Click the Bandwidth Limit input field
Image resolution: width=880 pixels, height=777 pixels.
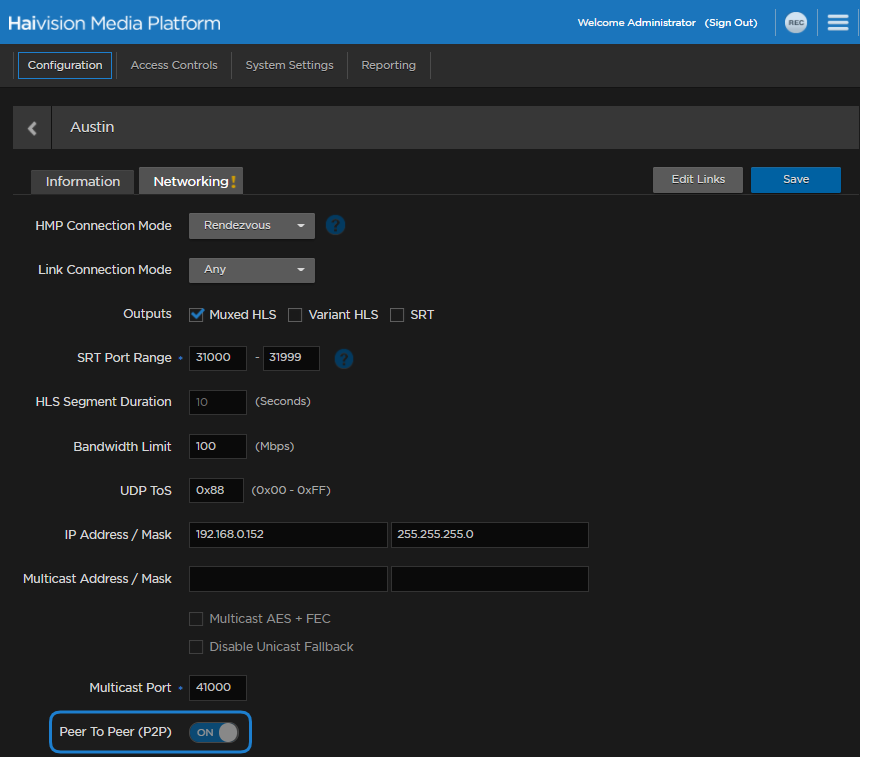pos(218,446)
